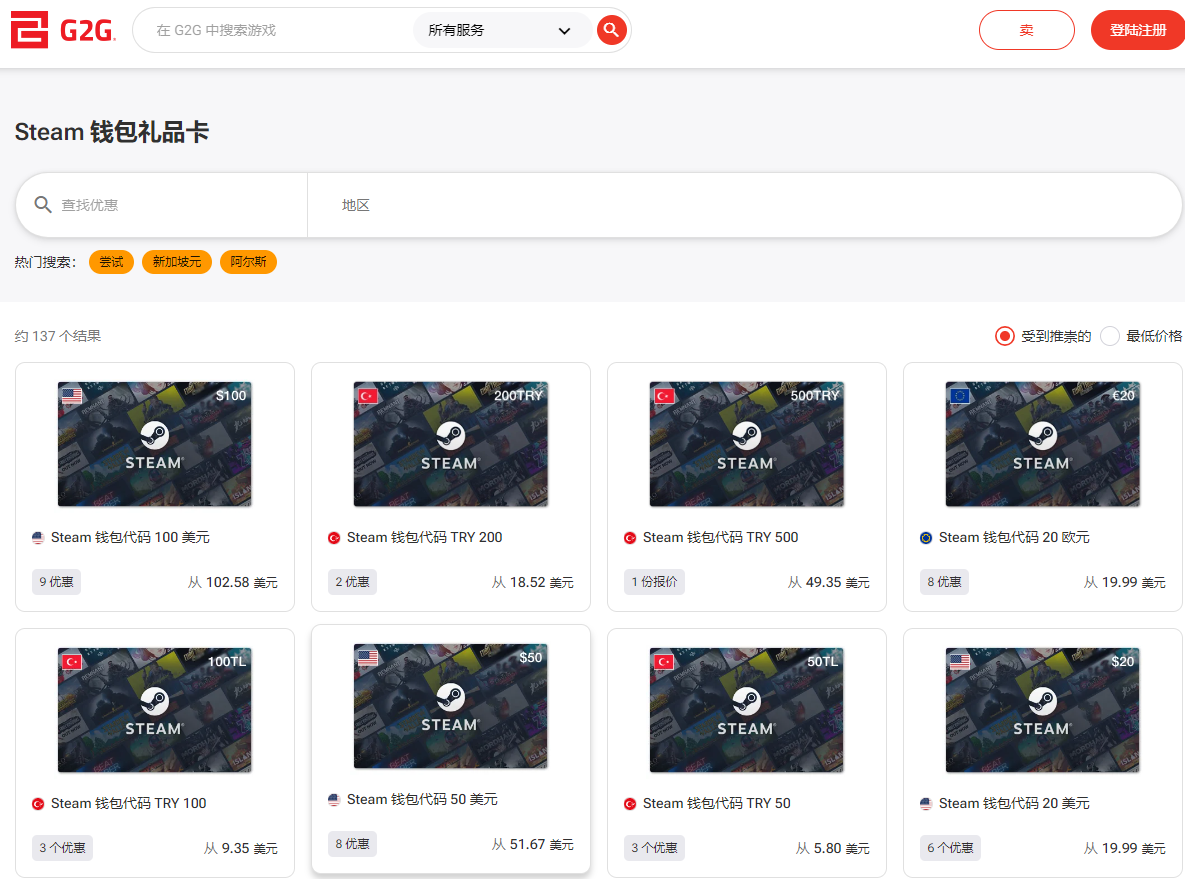Open Steam 钱包代码 TRY 500 link
Screen dimensions: 1185x879
pos(720,538)
